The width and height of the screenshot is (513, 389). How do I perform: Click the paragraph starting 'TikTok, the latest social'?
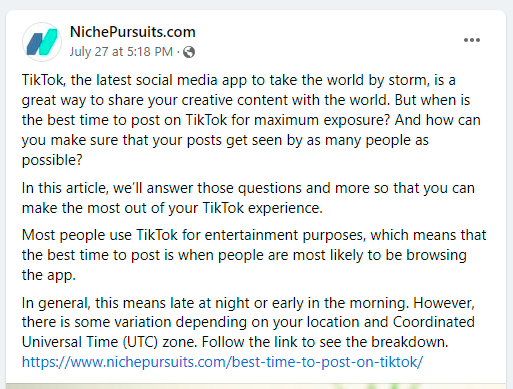(251, 120)
